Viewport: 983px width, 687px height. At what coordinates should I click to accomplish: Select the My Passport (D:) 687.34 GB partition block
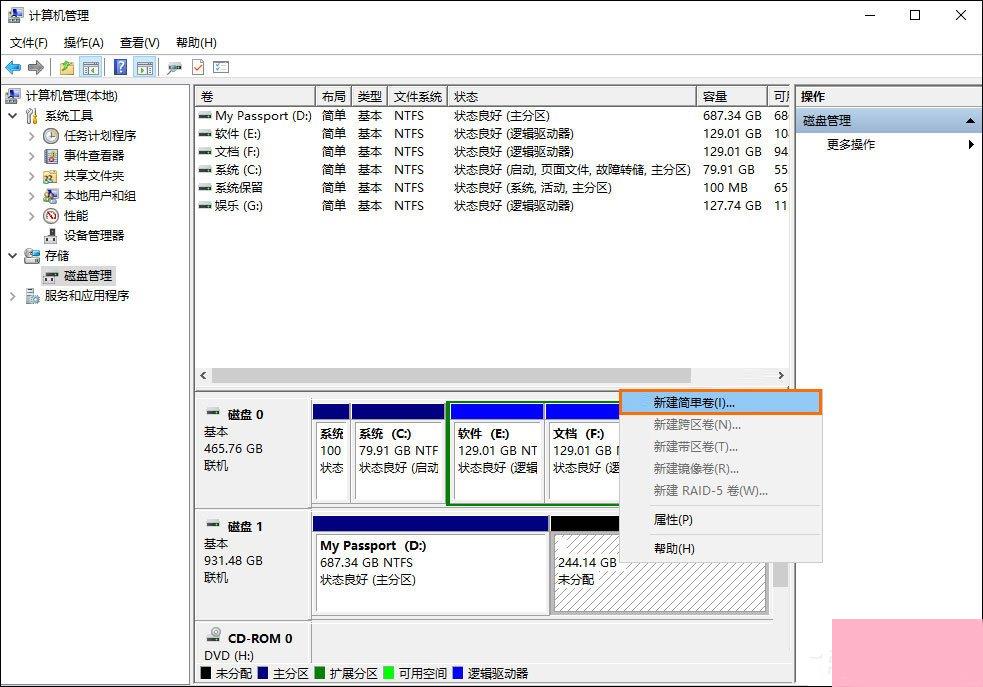(431, 564)
